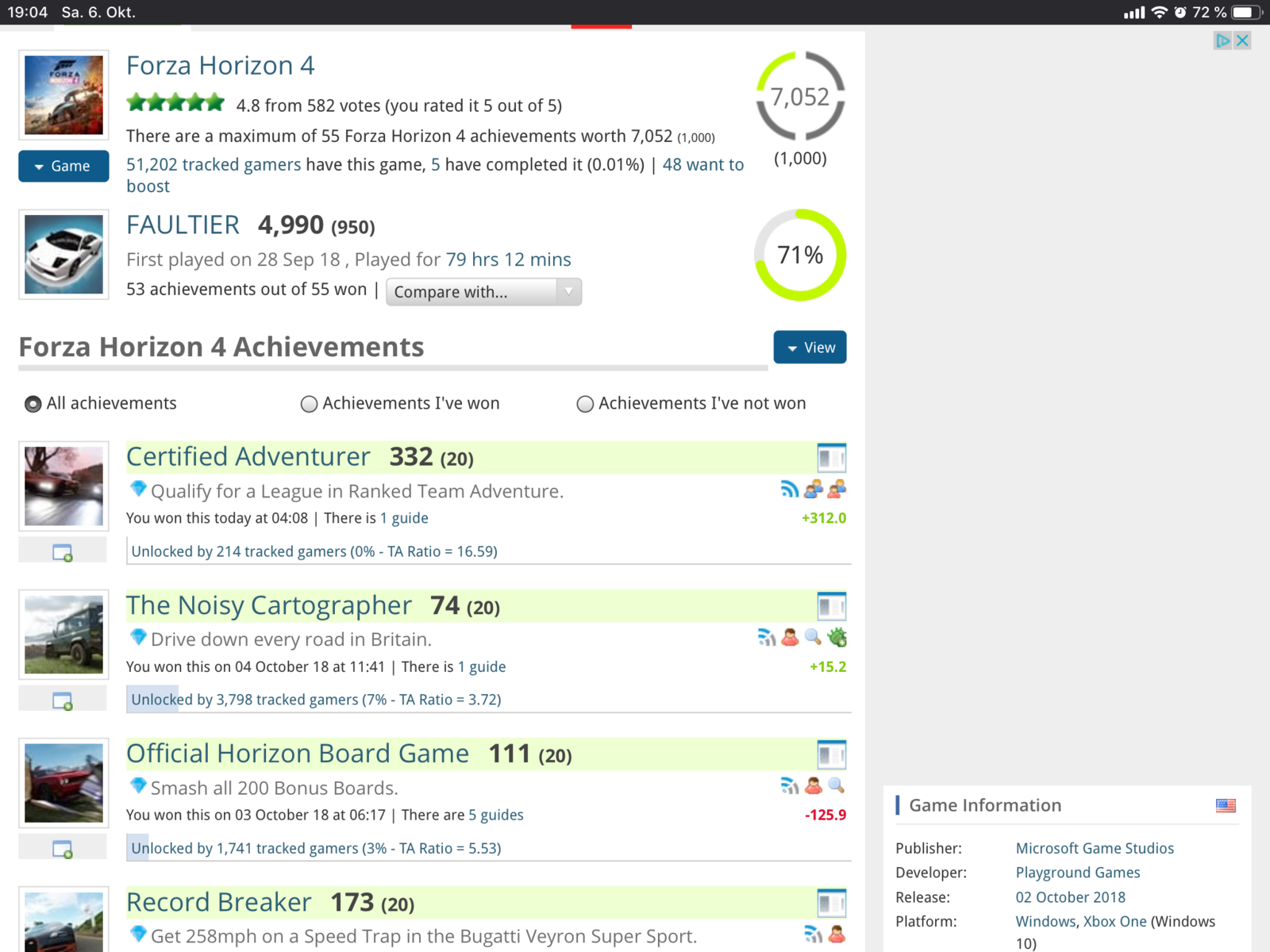This screenshot has height=952, width=1270.
Task: Open the Windows platform link
Action: point(1045,922)
